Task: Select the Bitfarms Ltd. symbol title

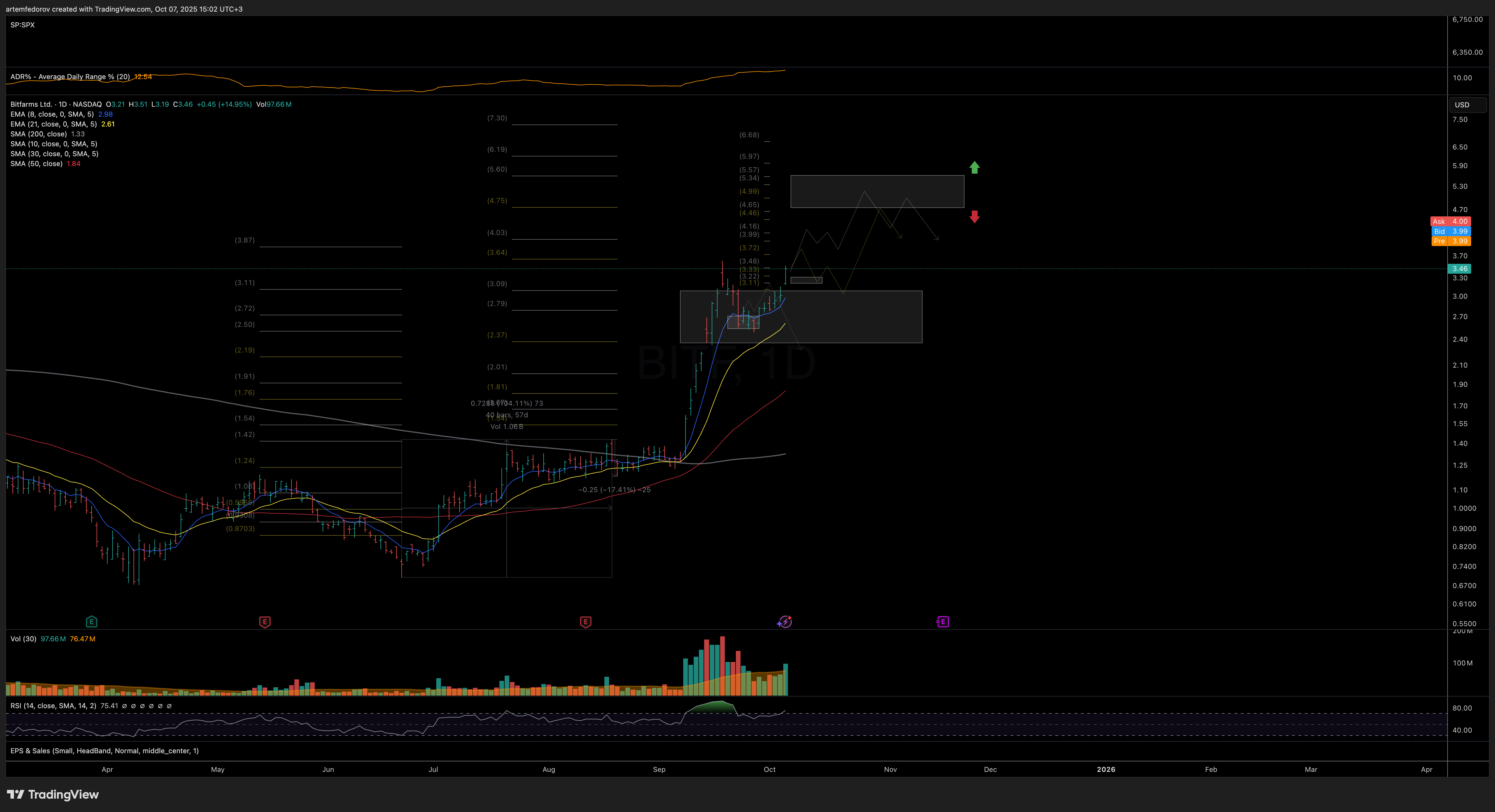Action: 56,104
